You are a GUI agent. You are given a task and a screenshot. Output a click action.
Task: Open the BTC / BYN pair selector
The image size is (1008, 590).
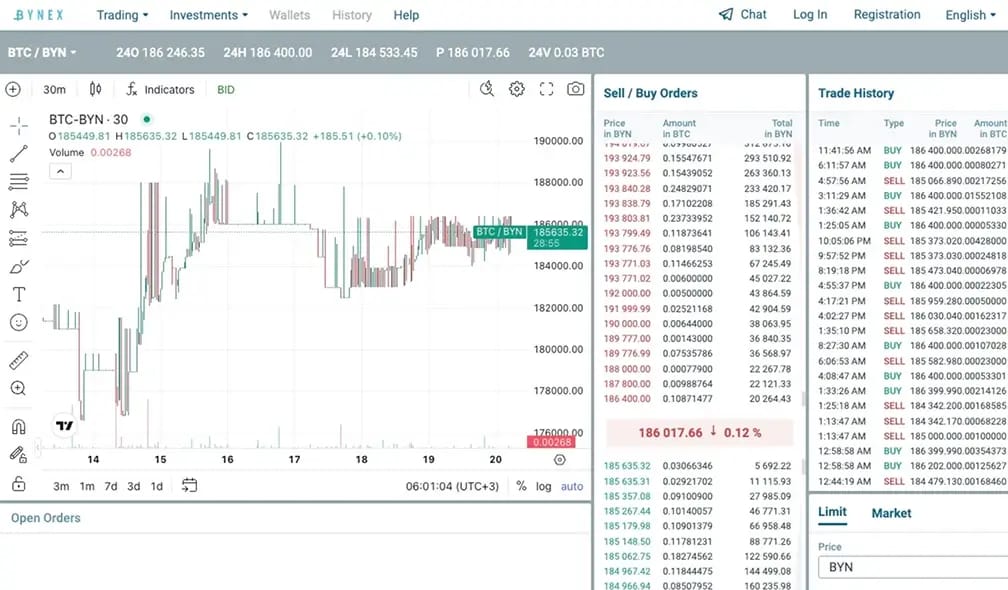coord(42,52)
